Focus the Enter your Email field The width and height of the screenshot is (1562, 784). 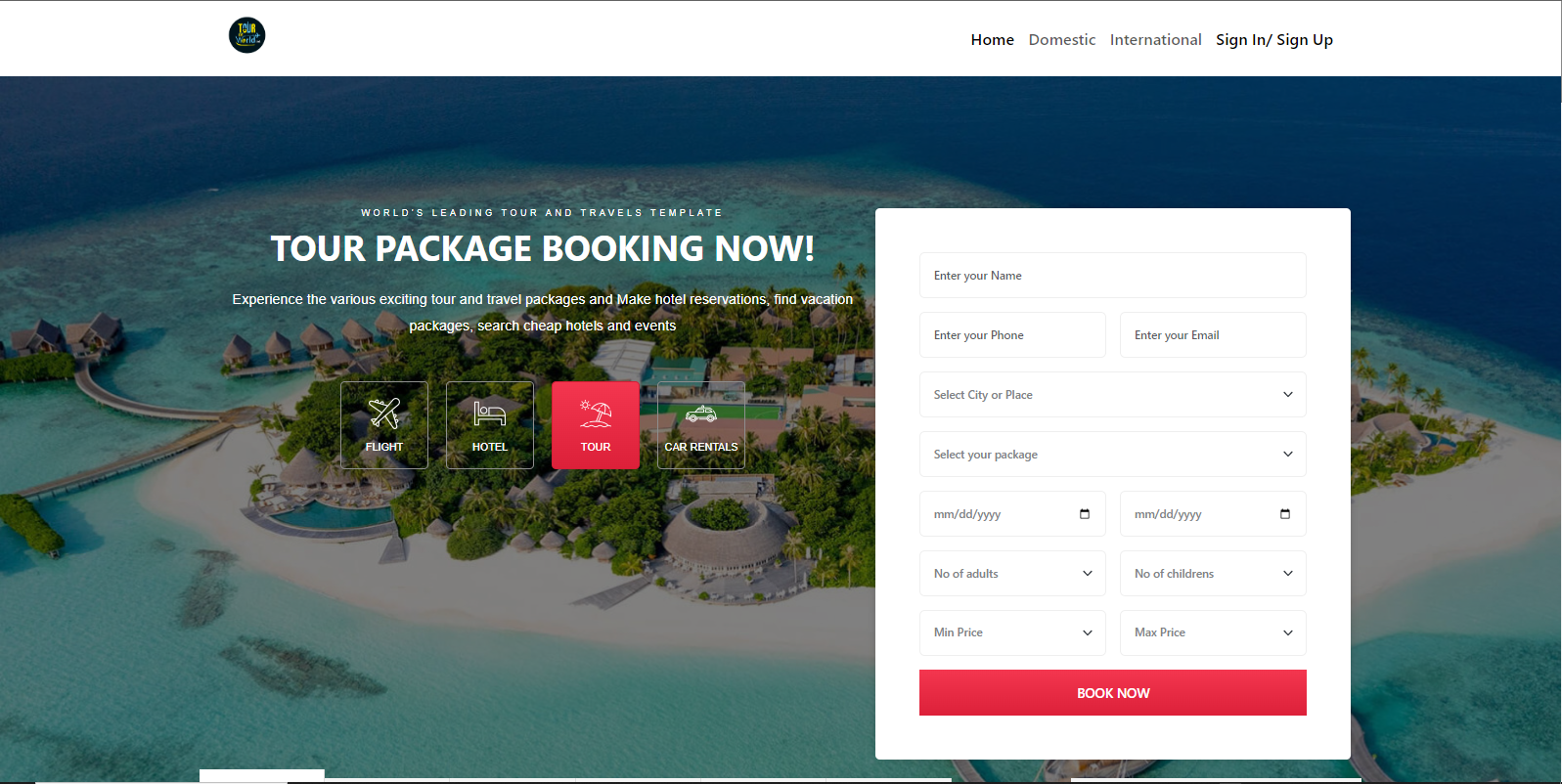click(1213, 335)
